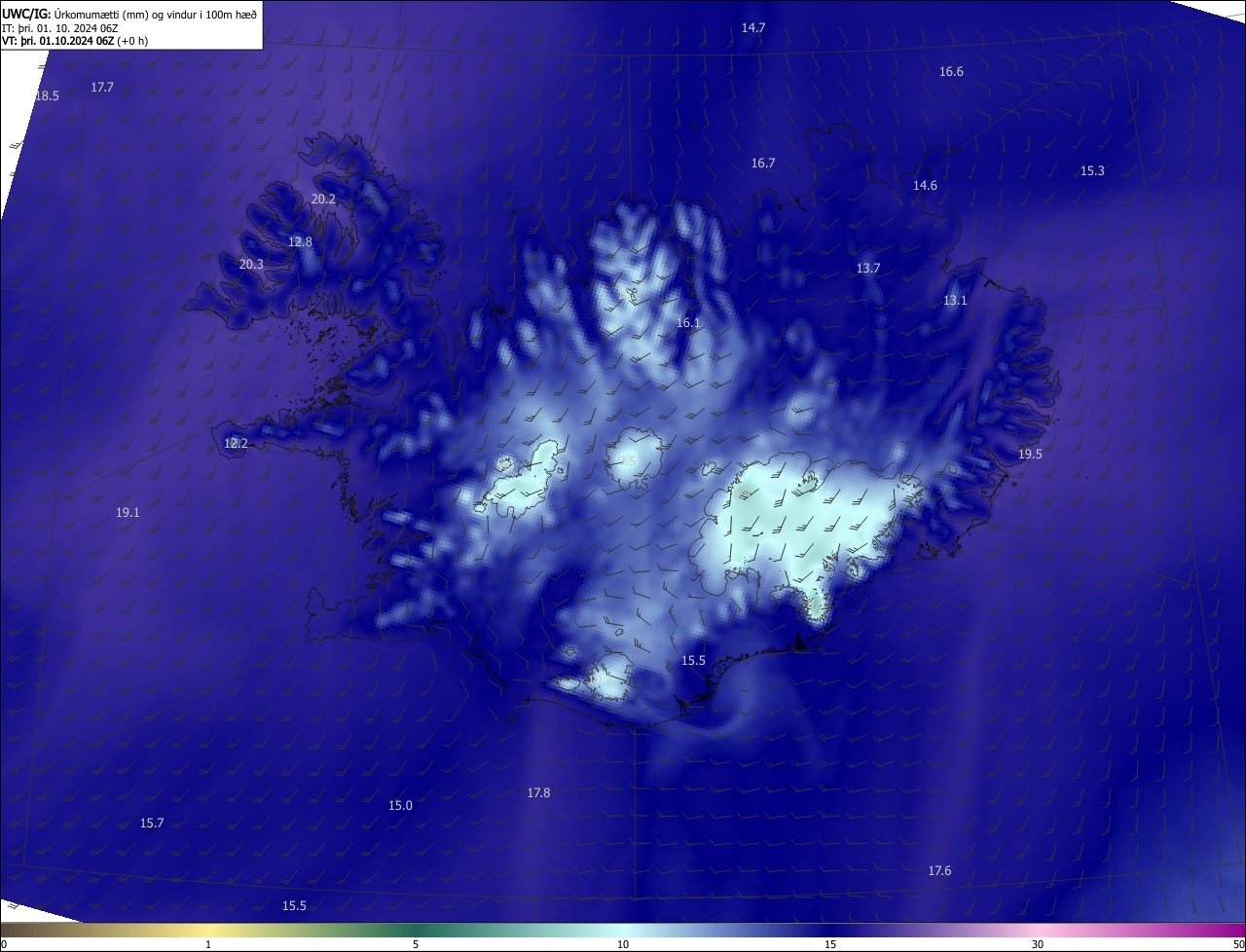Click the '5' tick on the color scale
The height and width of the screenshot is (952, 1246).
416,944
